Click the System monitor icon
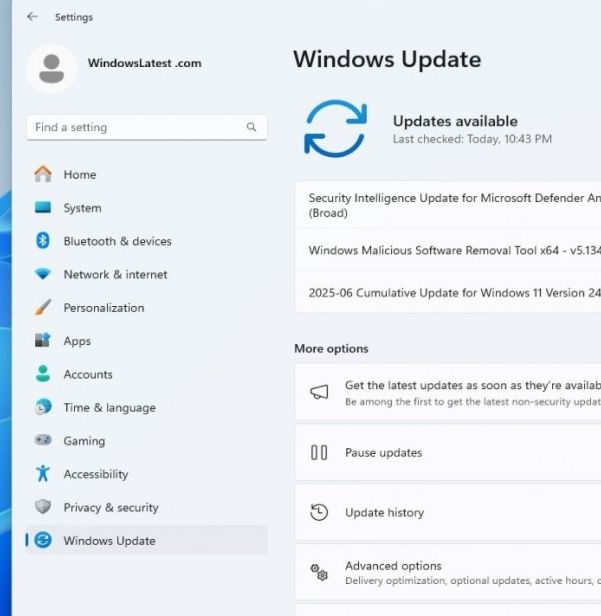The width and height of the screenshot is (601, 616). [43, 207]
